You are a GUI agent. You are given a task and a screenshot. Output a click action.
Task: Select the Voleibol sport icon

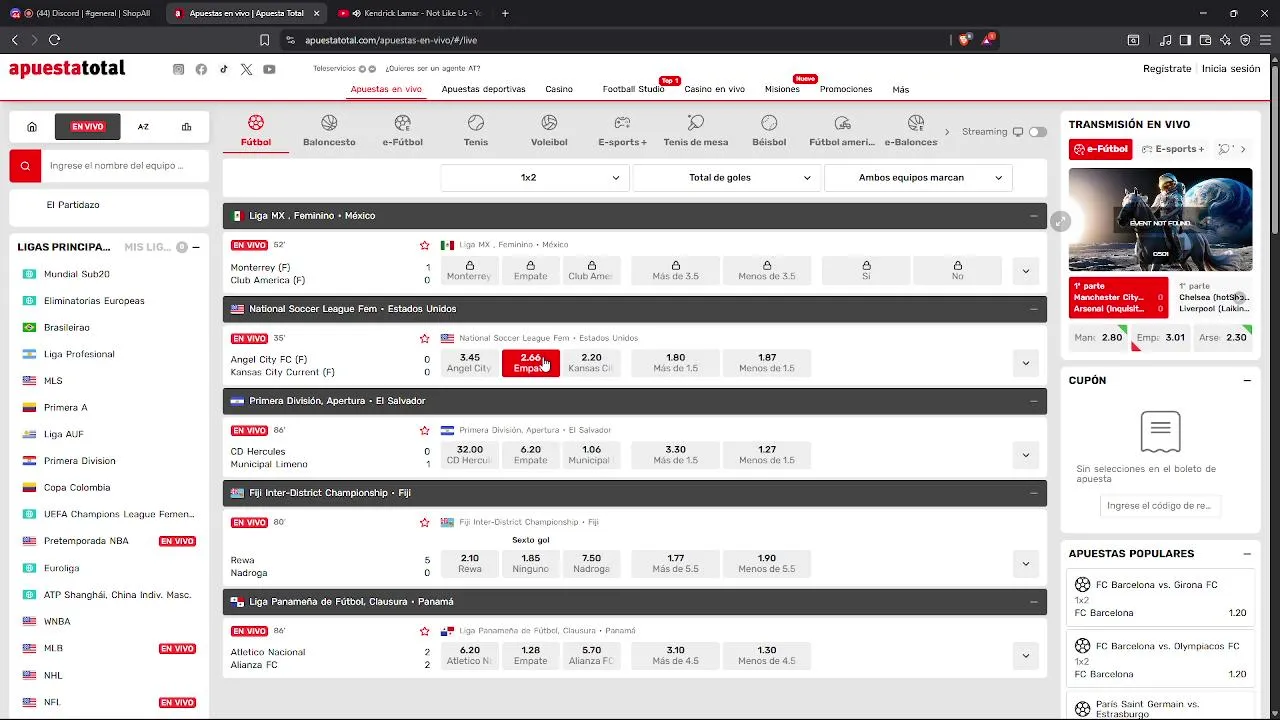[x=549, y=130]
